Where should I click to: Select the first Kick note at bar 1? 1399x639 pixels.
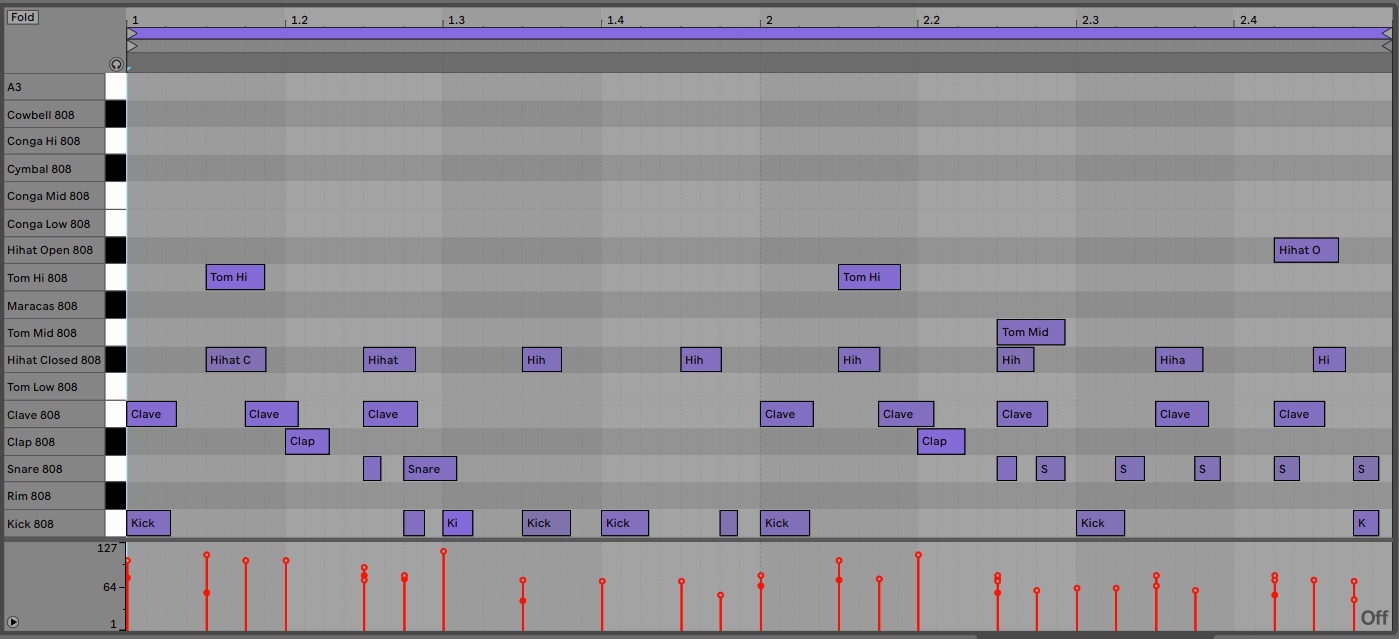[148, 523]
